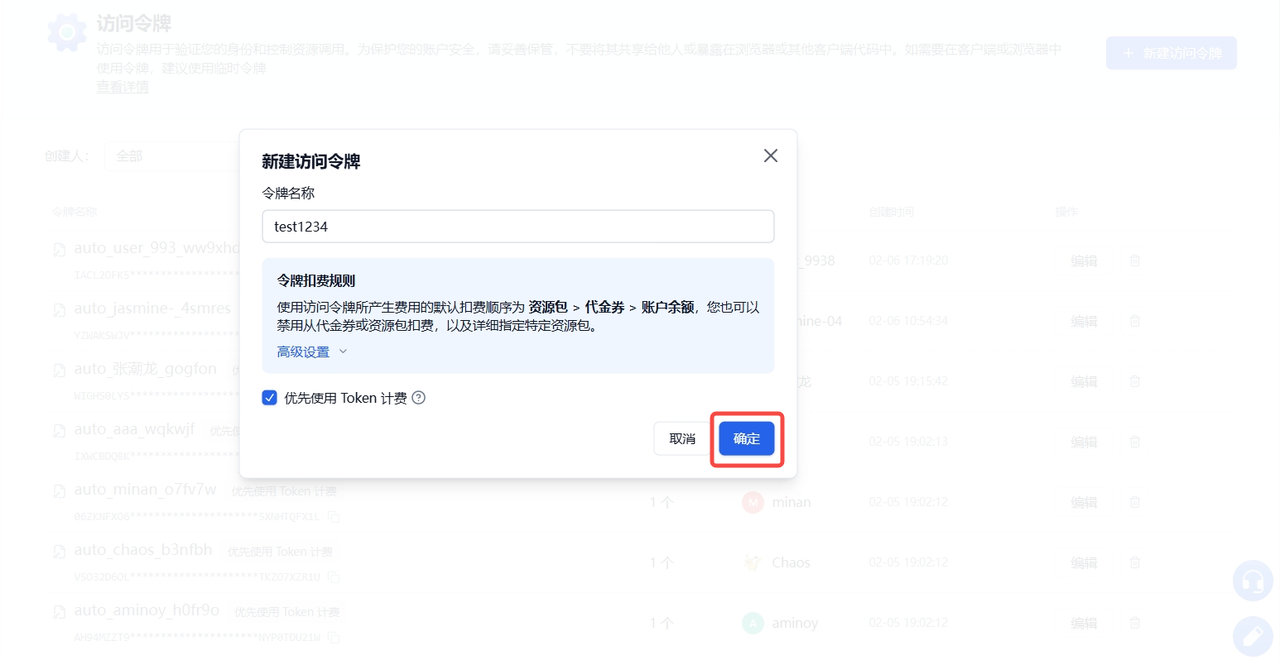Delete token created 02-05 19:02:13
The height and width of the screenshot is (660, 1280).
click(x=1135, y=442)
